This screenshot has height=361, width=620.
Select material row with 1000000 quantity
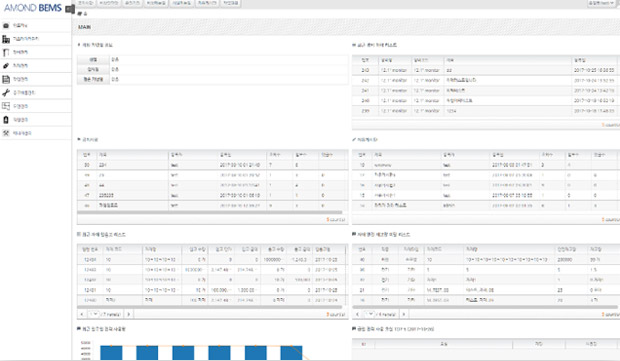[x=212, y=260]
